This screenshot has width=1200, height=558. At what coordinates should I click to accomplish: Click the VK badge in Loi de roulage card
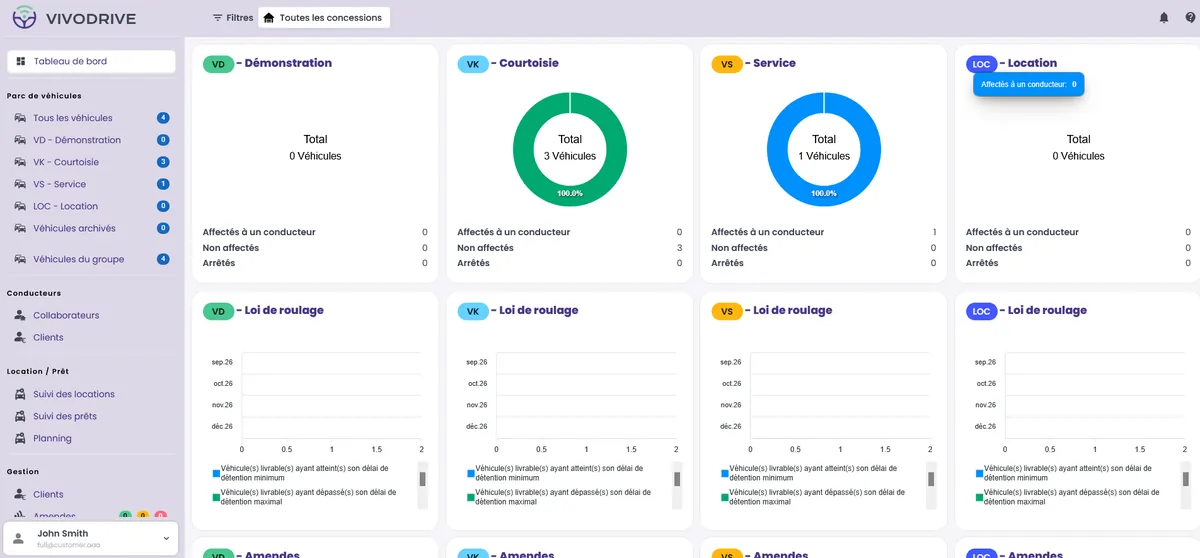pos(473,311)
